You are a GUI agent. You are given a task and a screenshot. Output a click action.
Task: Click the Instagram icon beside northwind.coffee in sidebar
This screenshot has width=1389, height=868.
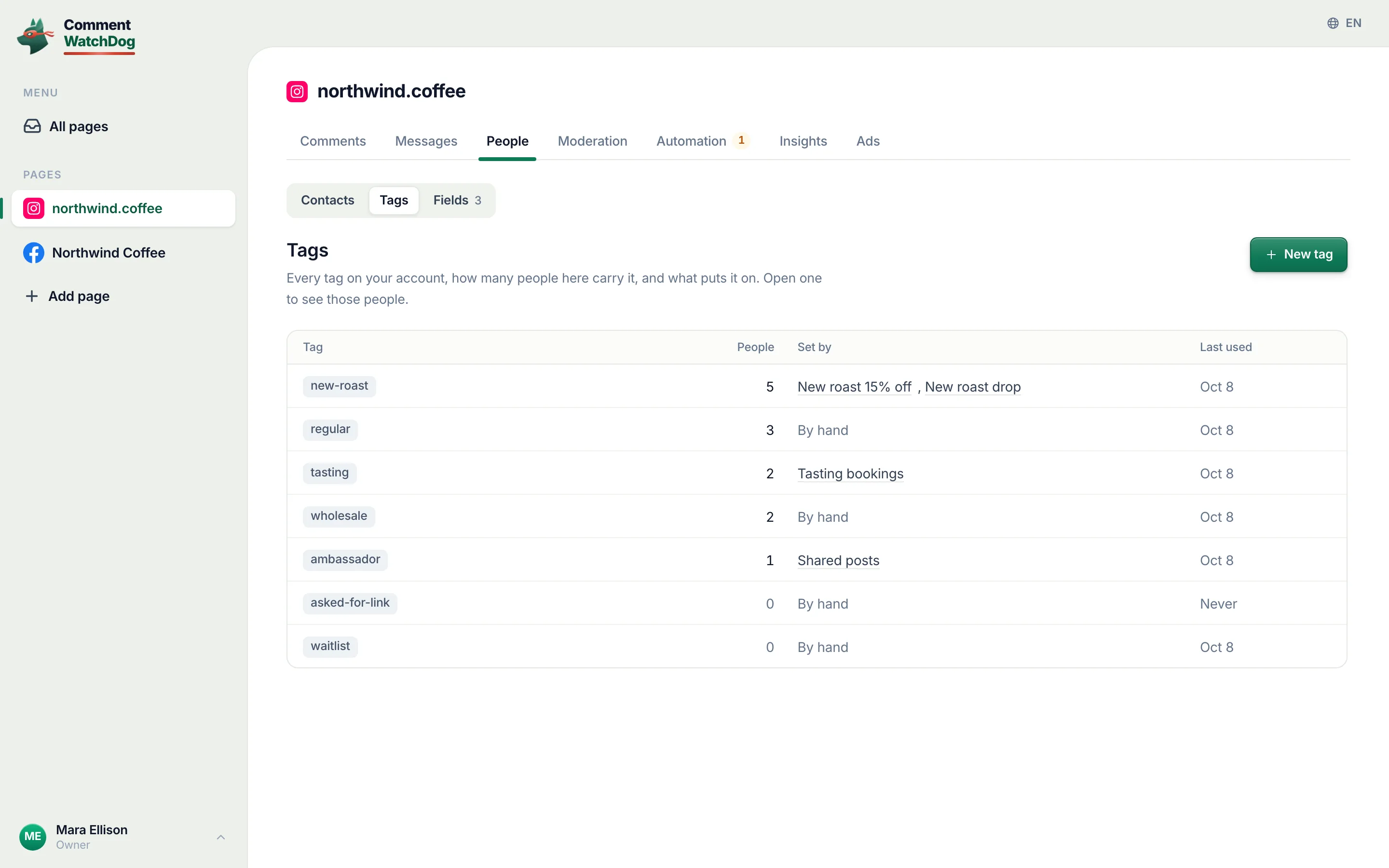pyautogui.click(x=34, y=208)
